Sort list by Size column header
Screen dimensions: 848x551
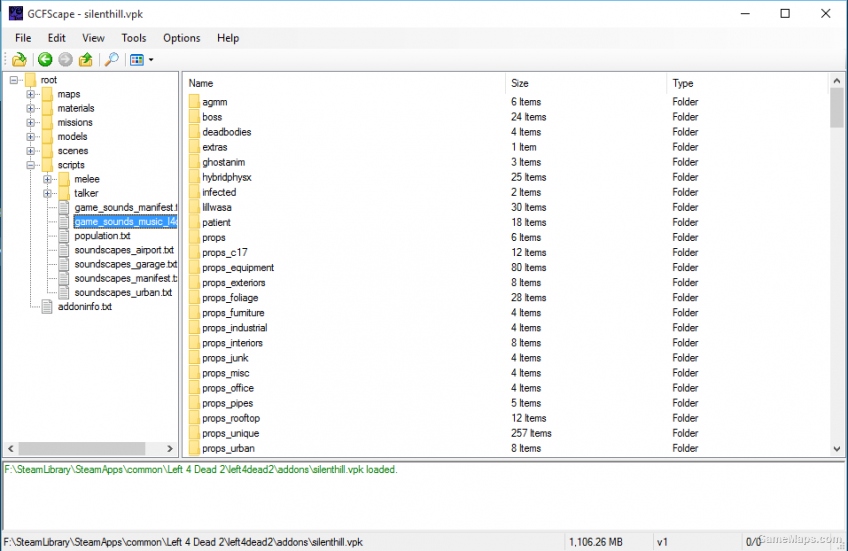587,83
